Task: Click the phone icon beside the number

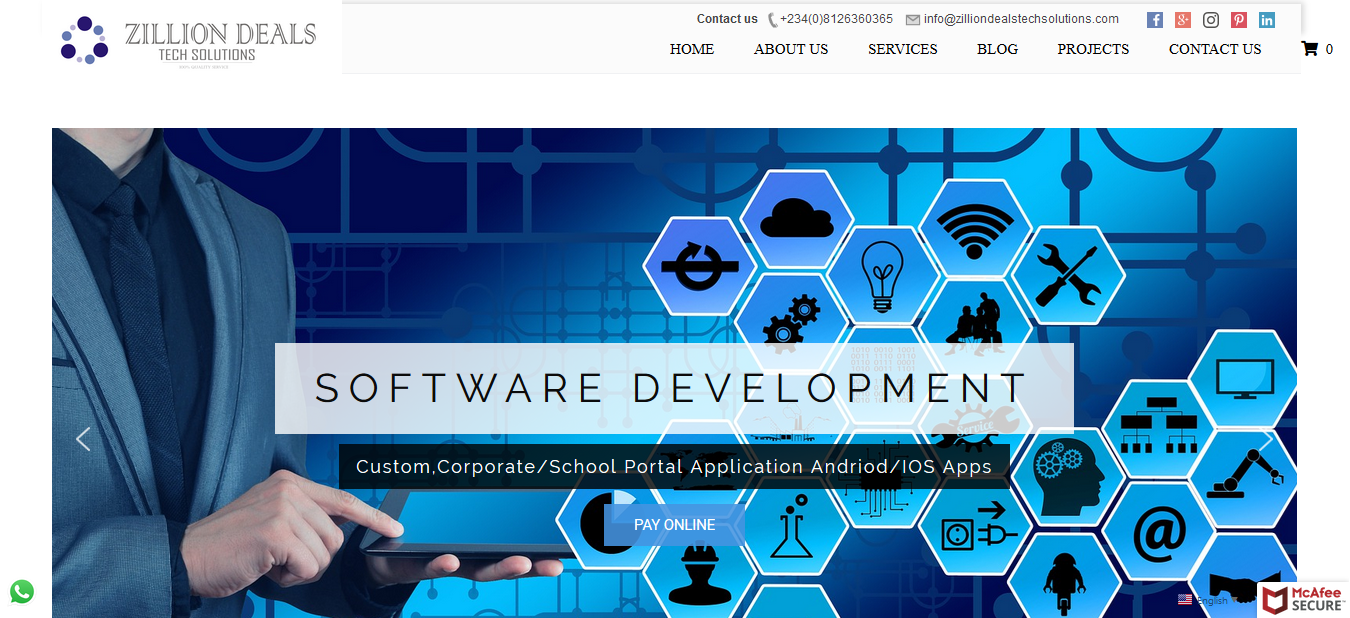Action: pyautogui.click(x=773, y=20)
